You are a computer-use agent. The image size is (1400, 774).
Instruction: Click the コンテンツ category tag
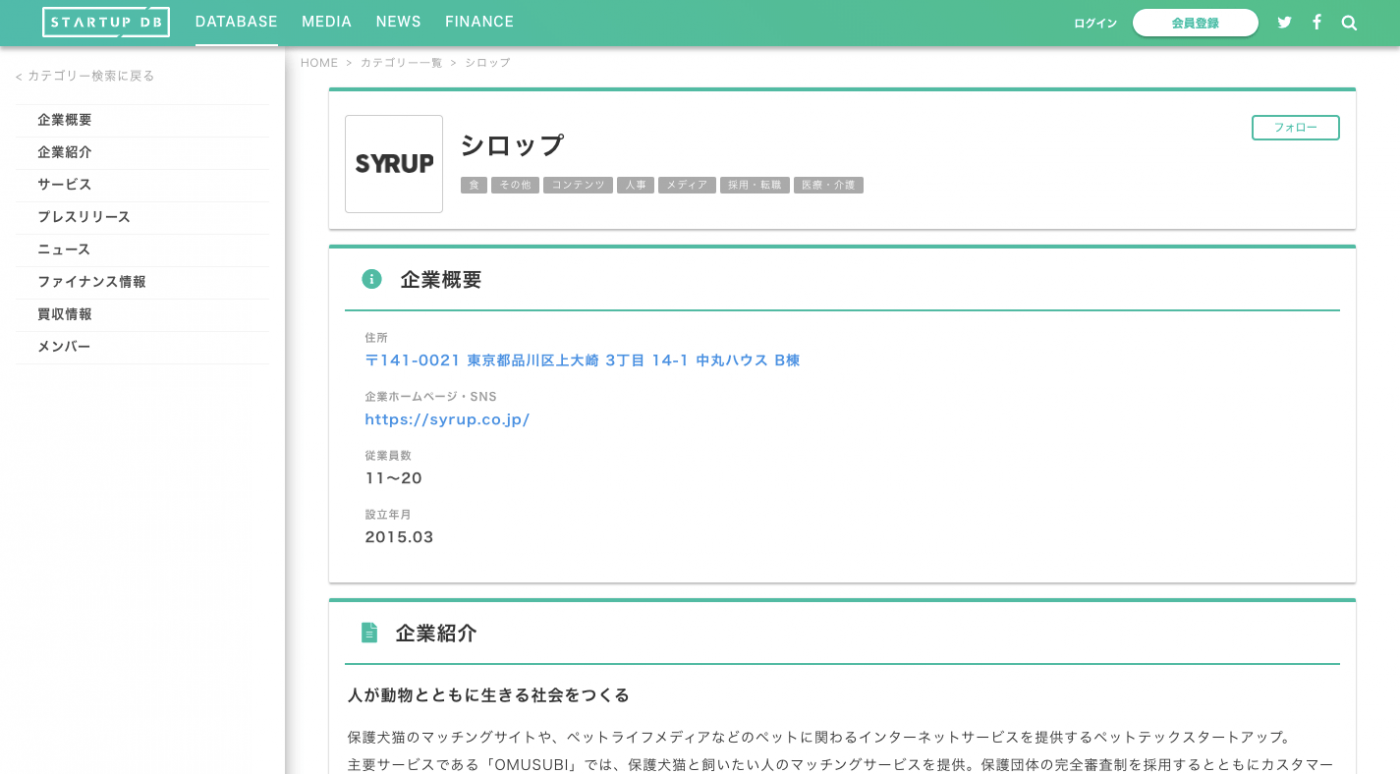pos(578,185)
